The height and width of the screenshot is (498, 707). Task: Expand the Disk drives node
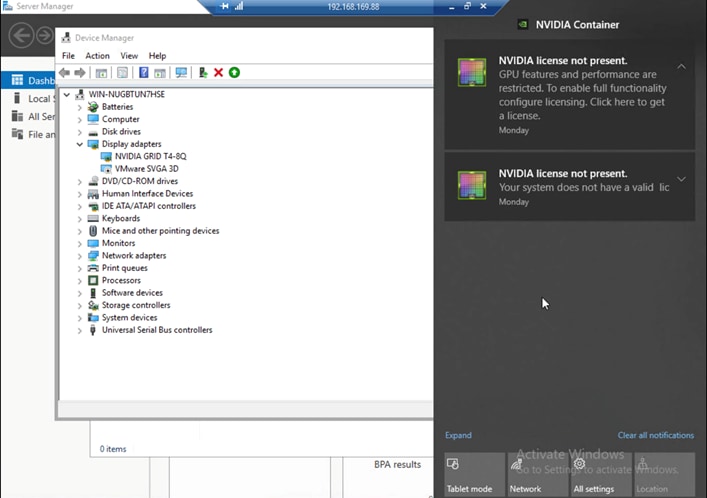79,132
